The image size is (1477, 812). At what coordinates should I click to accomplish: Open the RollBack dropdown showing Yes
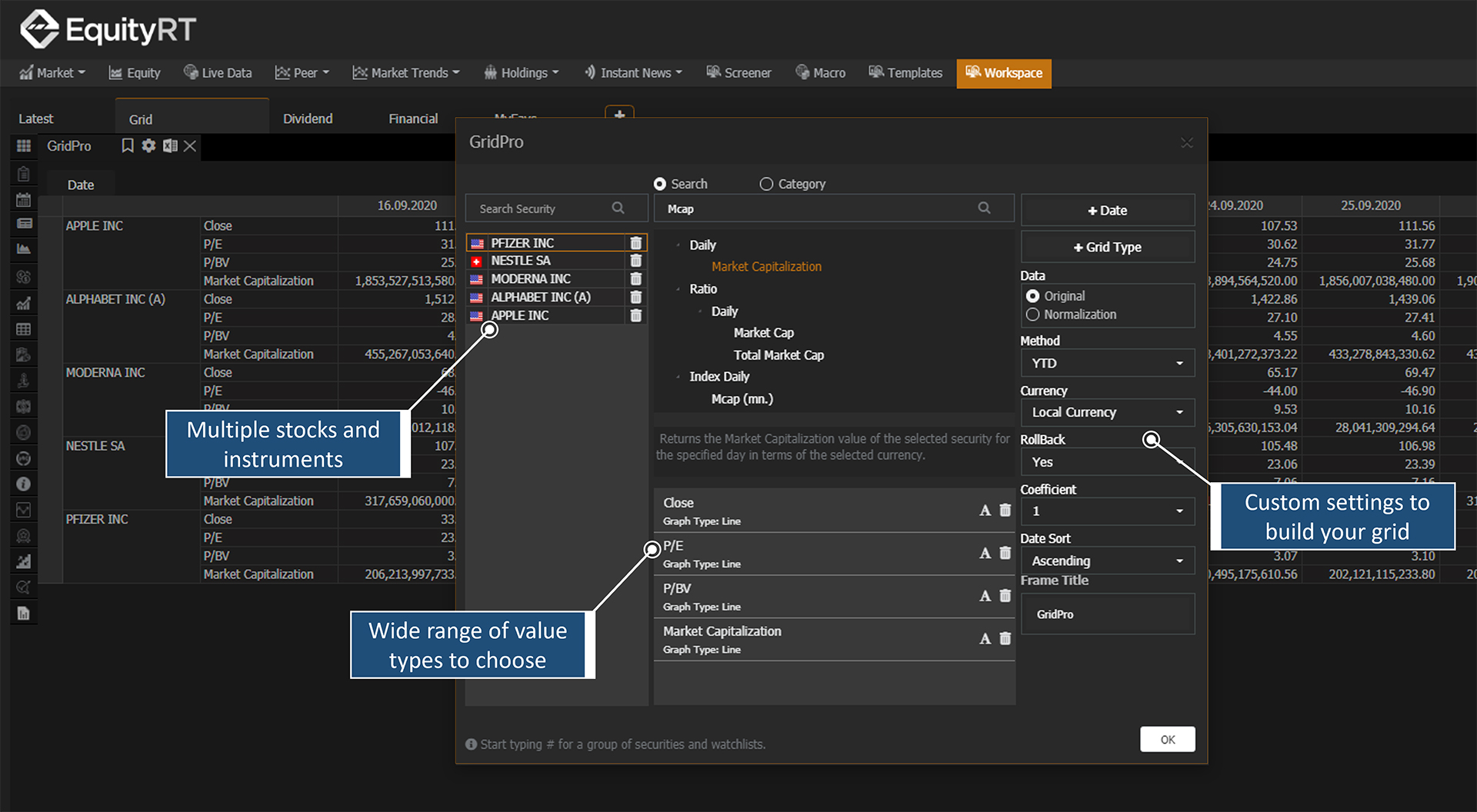1108,462
